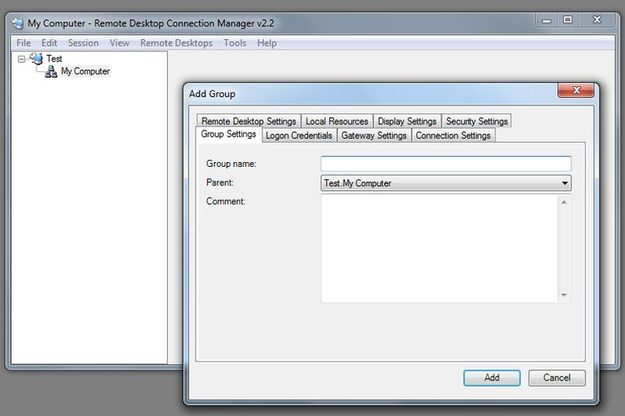Click the Cancel button
The width and height of the screenshot is (625, 416).
tap(557, 378)
